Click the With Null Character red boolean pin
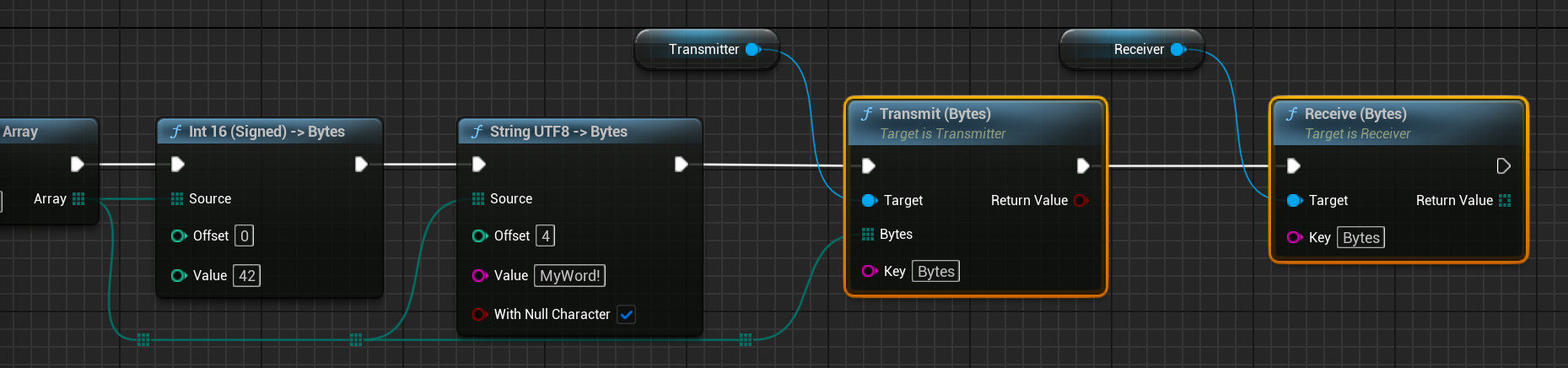The height and width of the screenshot is (368, 1568). tap(479, 315)
